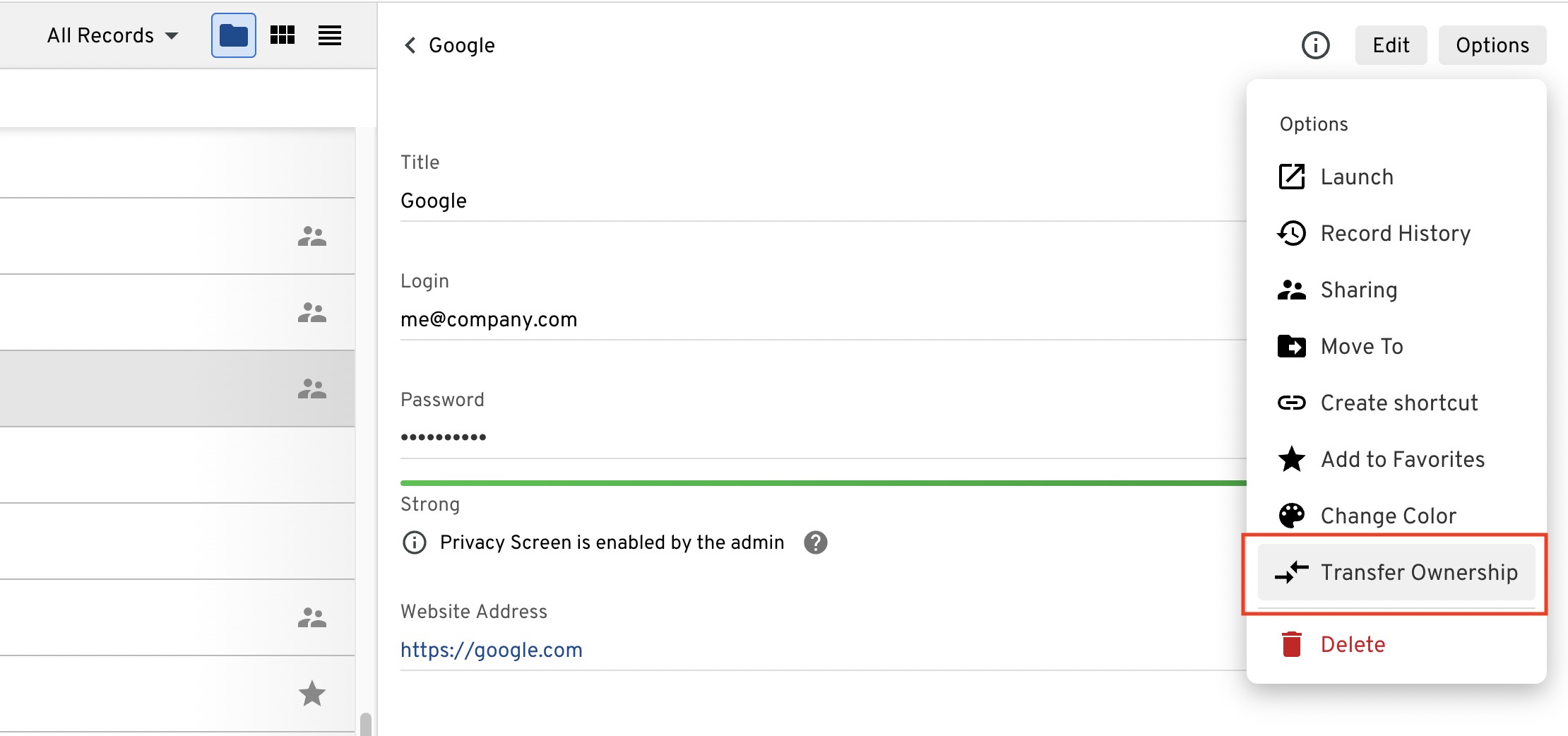This screenshot has height=736, width=1568.
Task: Switch to grid view icon
Action: click(x=283, y=35)
